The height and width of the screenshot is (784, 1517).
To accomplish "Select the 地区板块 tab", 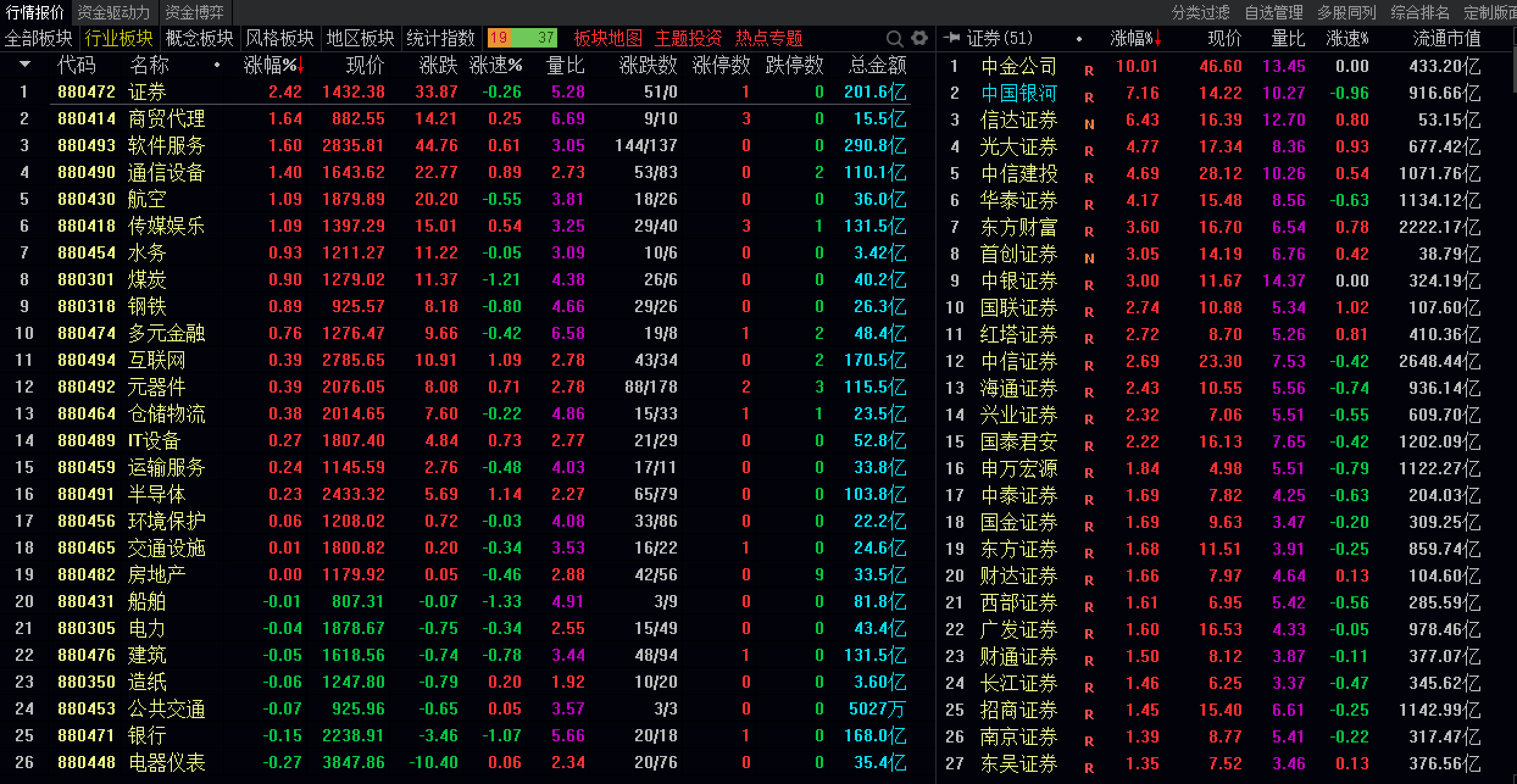I will tap(360, 38).
